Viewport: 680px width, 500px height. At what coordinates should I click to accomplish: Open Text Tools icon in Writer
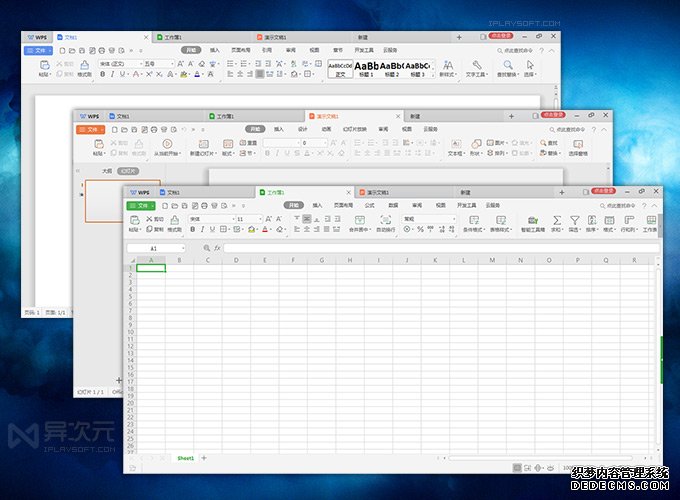pyautogui.click(x=477, y=65)
